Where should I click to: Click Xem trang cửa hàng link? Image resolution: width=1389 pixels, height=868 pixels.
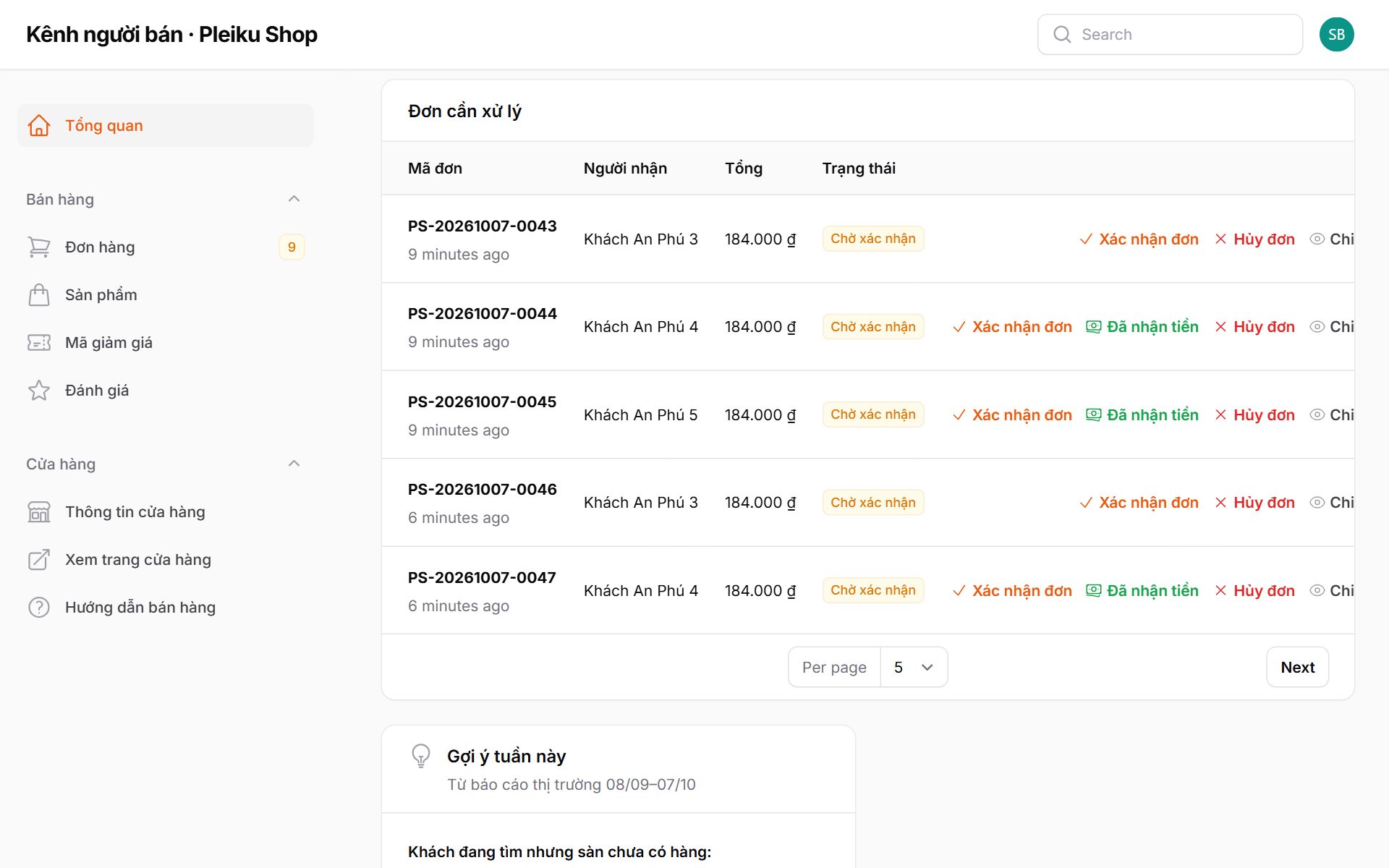tap(165, 559)
